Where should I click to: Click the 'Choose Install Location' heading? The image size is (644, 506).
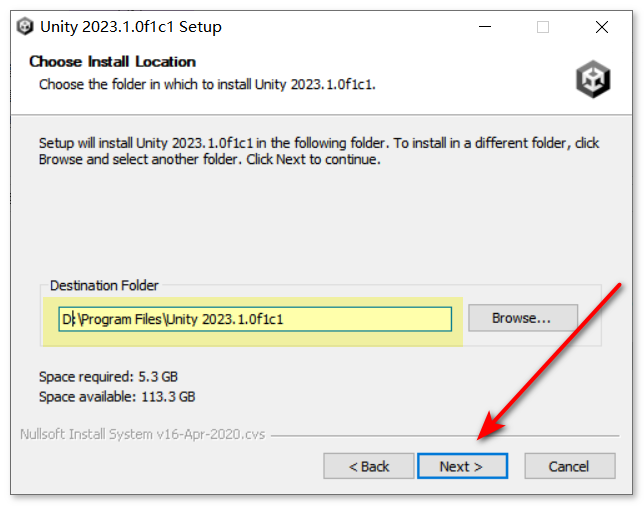pyautogui.click(x=113, y=62)
